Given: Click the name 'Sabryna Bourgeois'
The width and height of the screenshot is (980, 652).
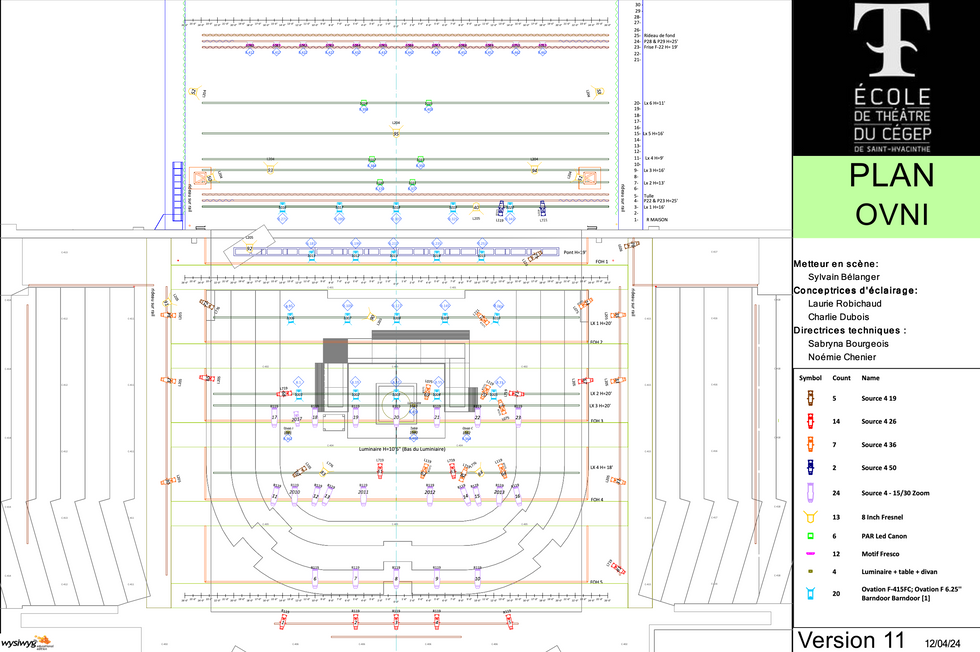Looking at the screenshot, I should [x=848, y=344].
